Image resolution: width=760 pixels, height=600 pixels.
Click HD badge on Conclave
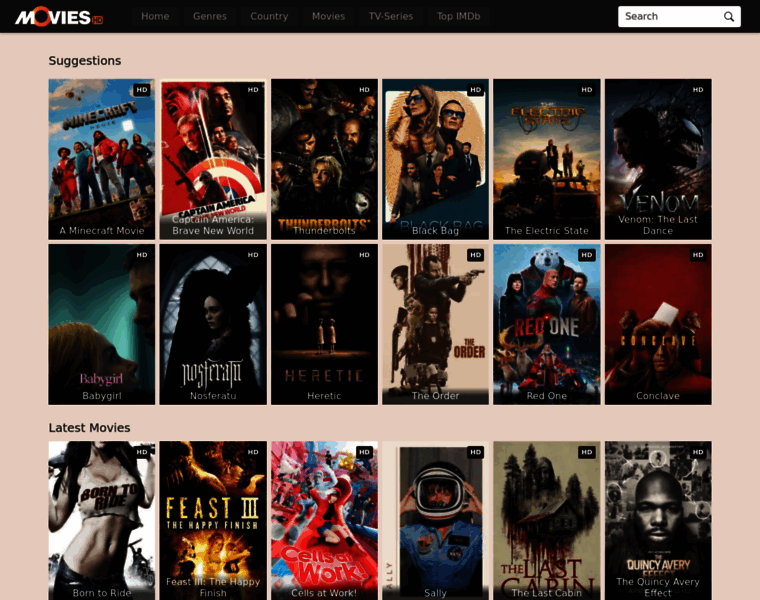(698, 255)
